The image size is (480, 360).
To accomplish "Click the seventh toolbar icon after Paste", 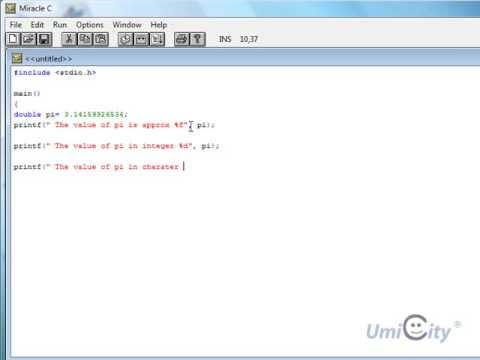I will click(126, 39).
